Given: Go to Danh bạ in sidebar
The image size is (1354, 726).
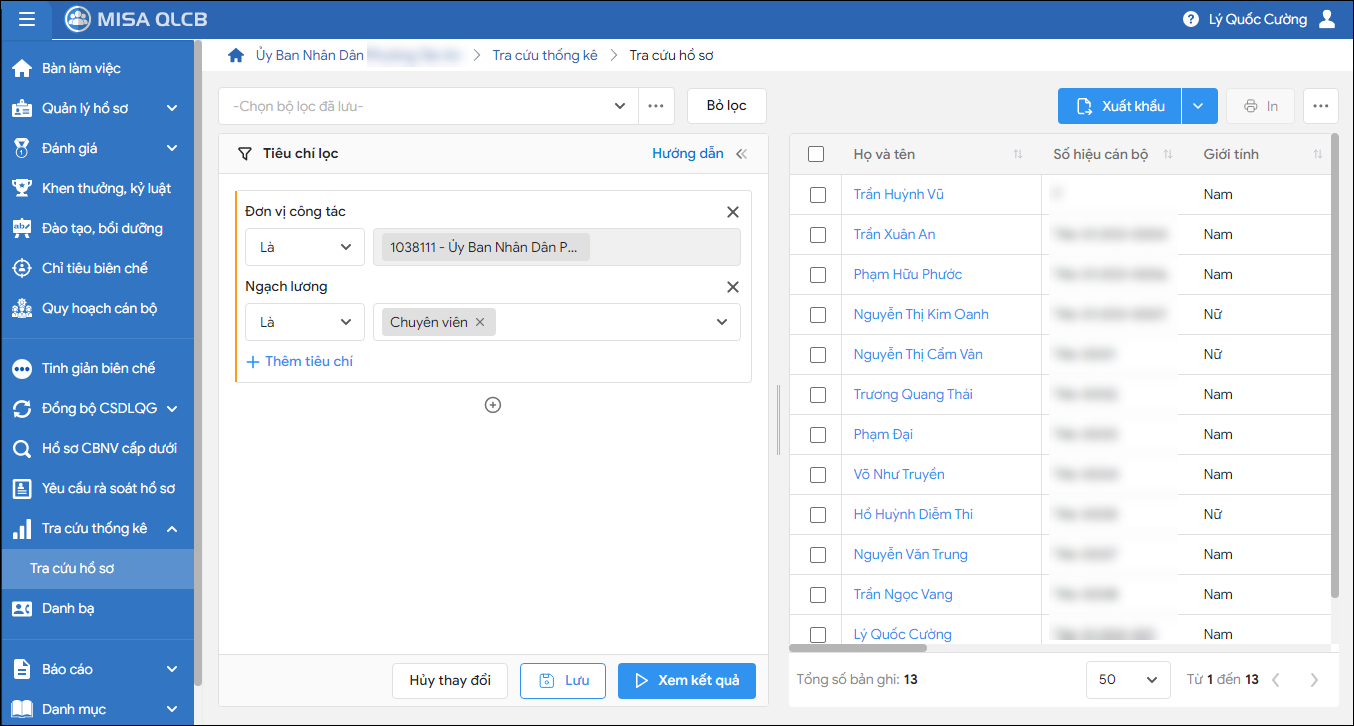Looking at the screenshot, I should [x=68, y=608].
